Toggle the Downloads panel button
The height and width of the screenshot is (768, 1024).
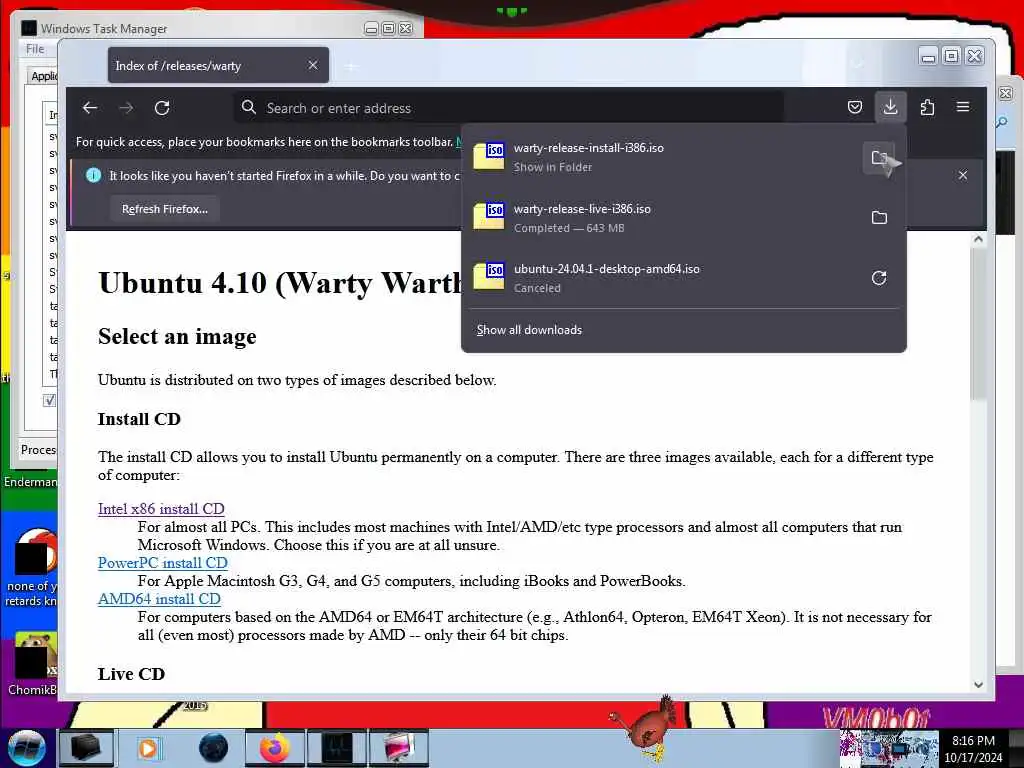(890, 107)
